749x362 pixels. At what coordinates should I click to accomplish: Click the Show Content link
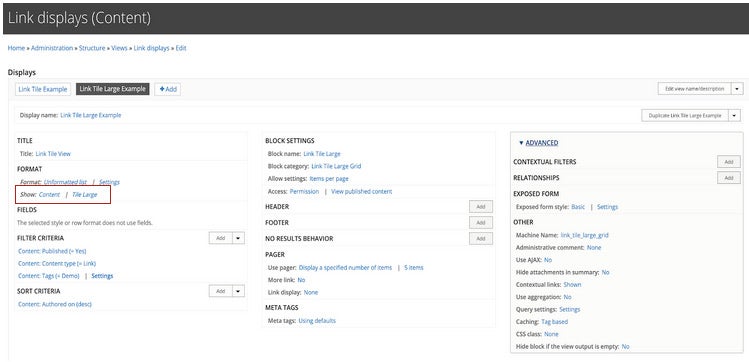coord(49,194)
